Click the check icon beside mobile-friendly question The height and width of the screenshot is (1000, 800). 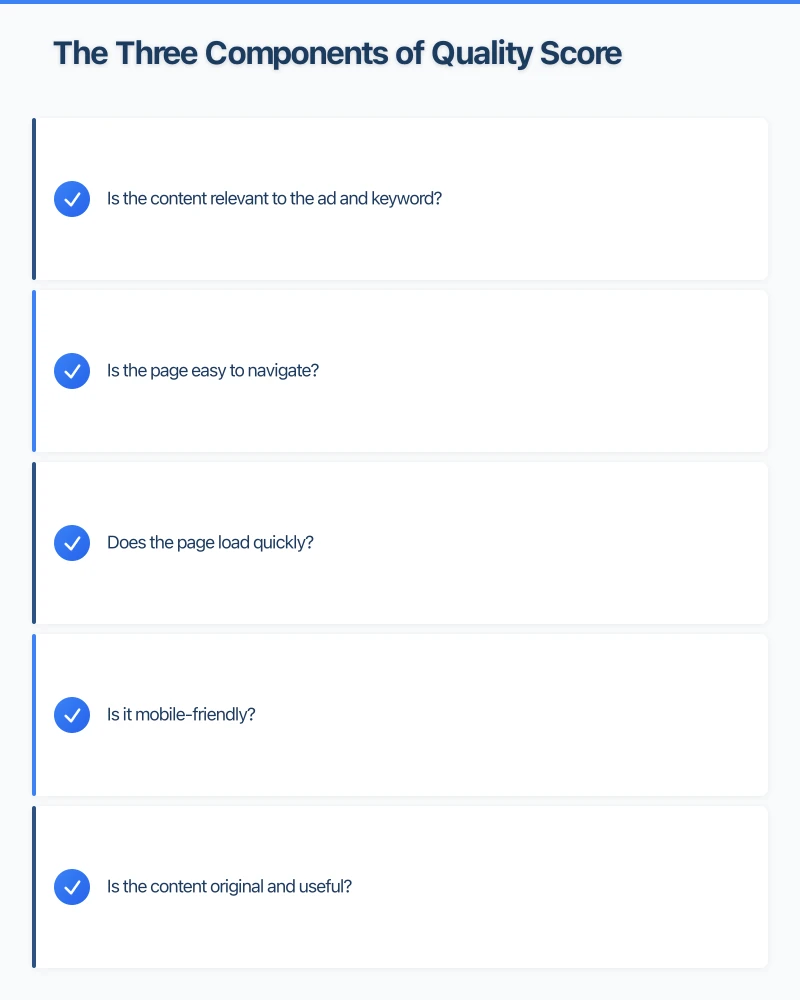[72, 715]
